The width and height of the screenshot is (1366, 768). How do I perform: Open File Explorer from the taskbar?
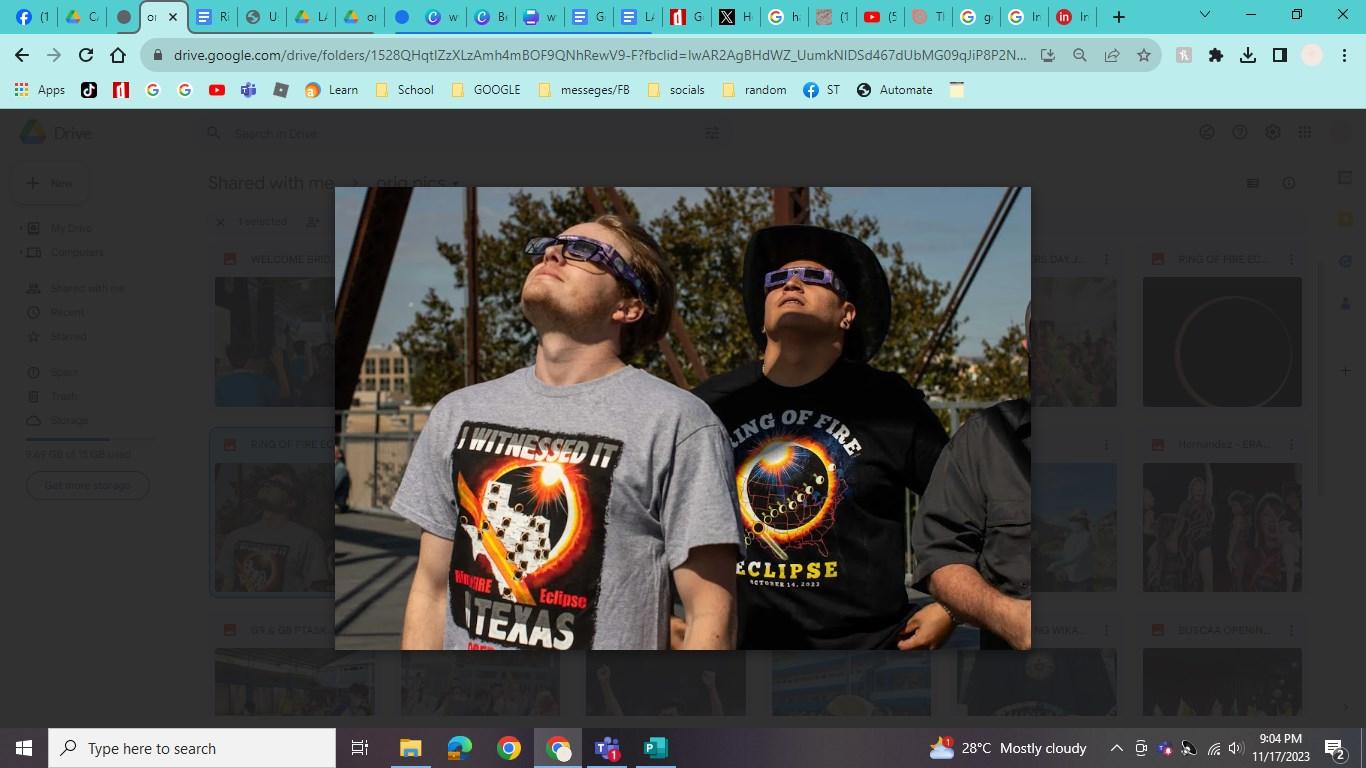click(x=410, y=748)
